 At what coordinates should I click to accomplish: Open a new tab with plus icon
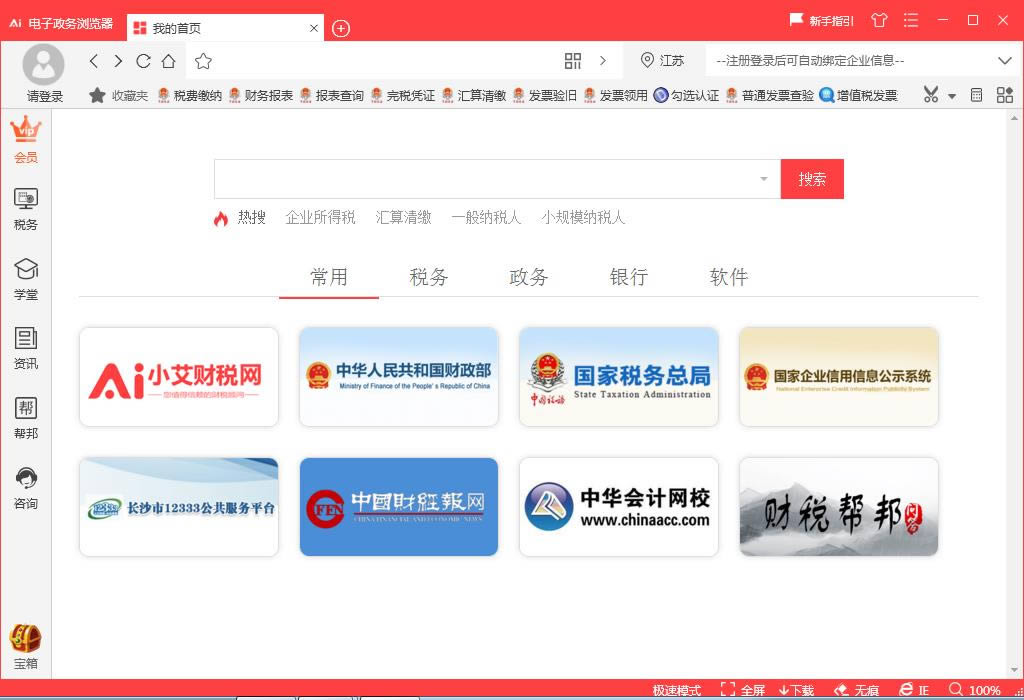(341, 29)
